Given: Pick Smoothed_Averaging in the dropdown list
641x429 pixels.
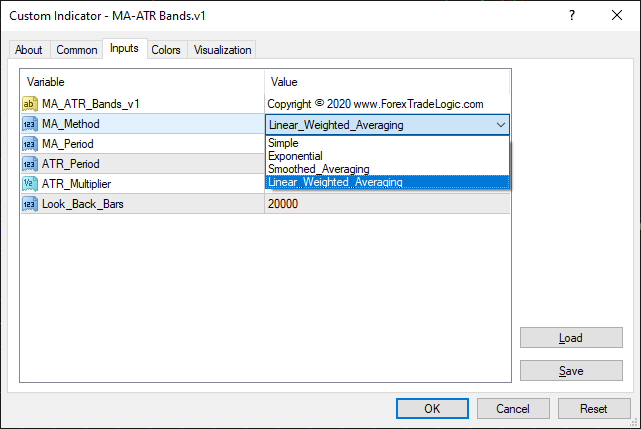Looking at the screenshot, I should 318,169.
